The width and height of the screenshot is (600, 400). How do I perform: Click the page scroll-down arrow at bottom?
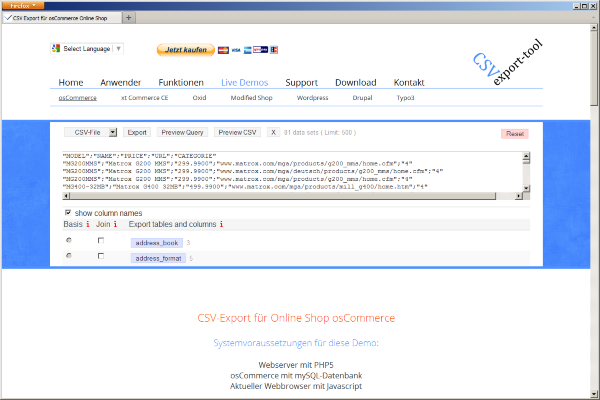[594, 394]
